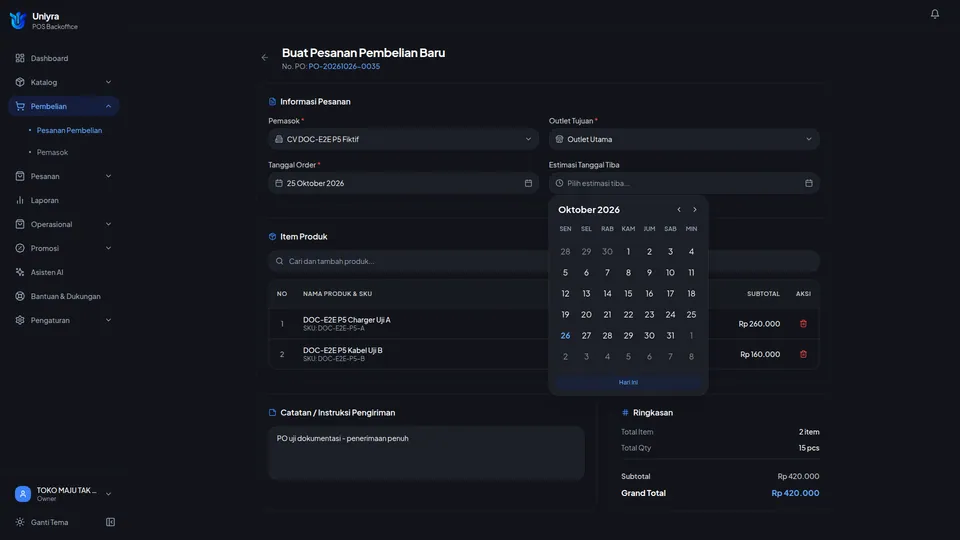Open notifications bell icon

tap(934, 13)
